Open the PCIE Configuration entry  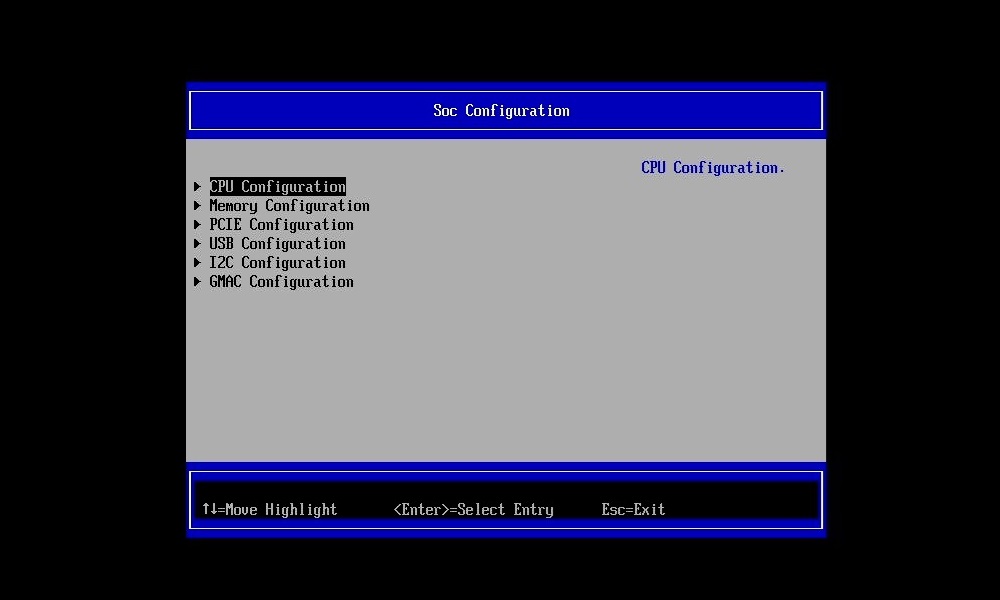click(x=281, y=224)
